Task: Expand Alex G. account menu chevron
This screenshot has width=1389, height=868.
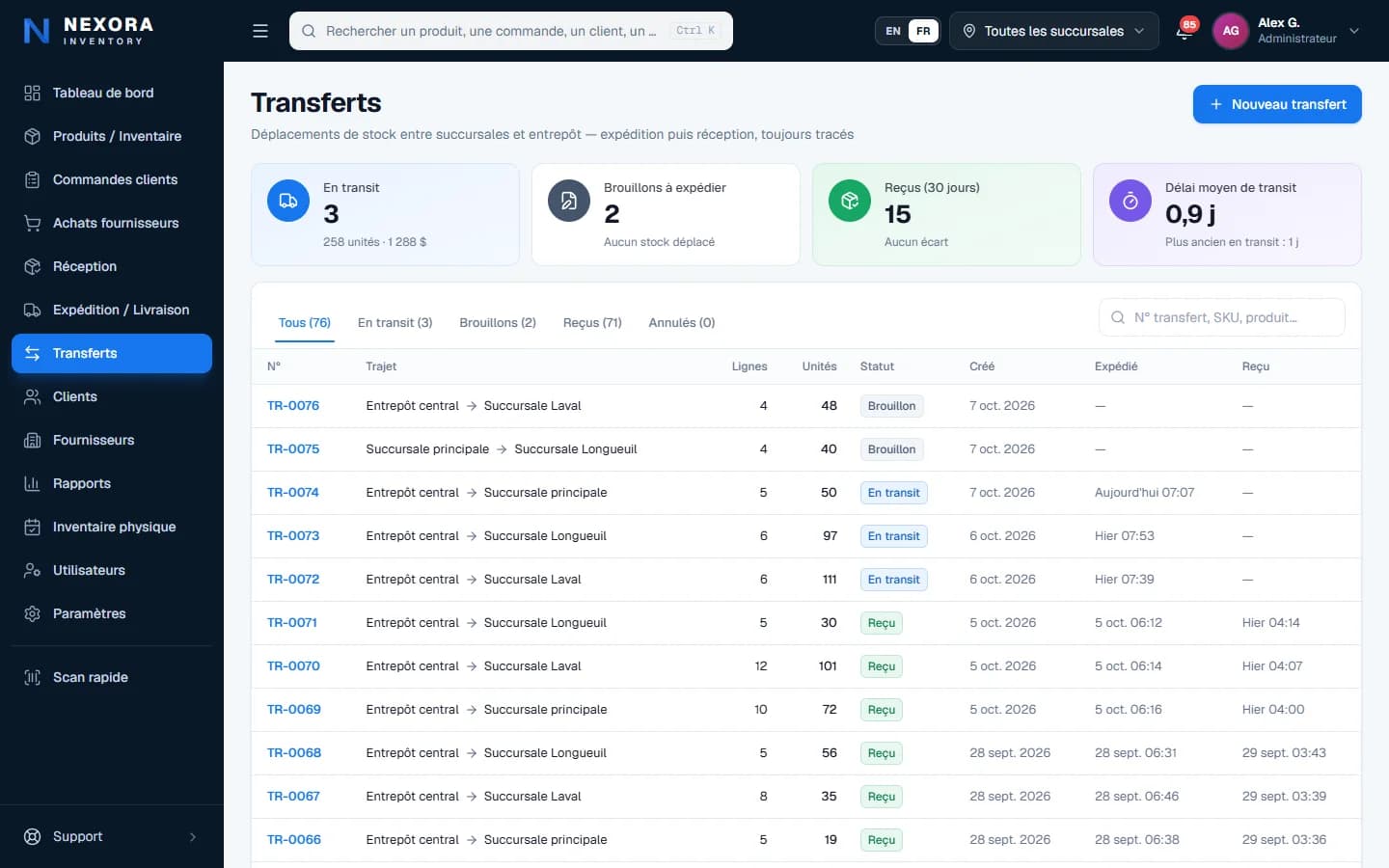Action: coord(1354,31)
